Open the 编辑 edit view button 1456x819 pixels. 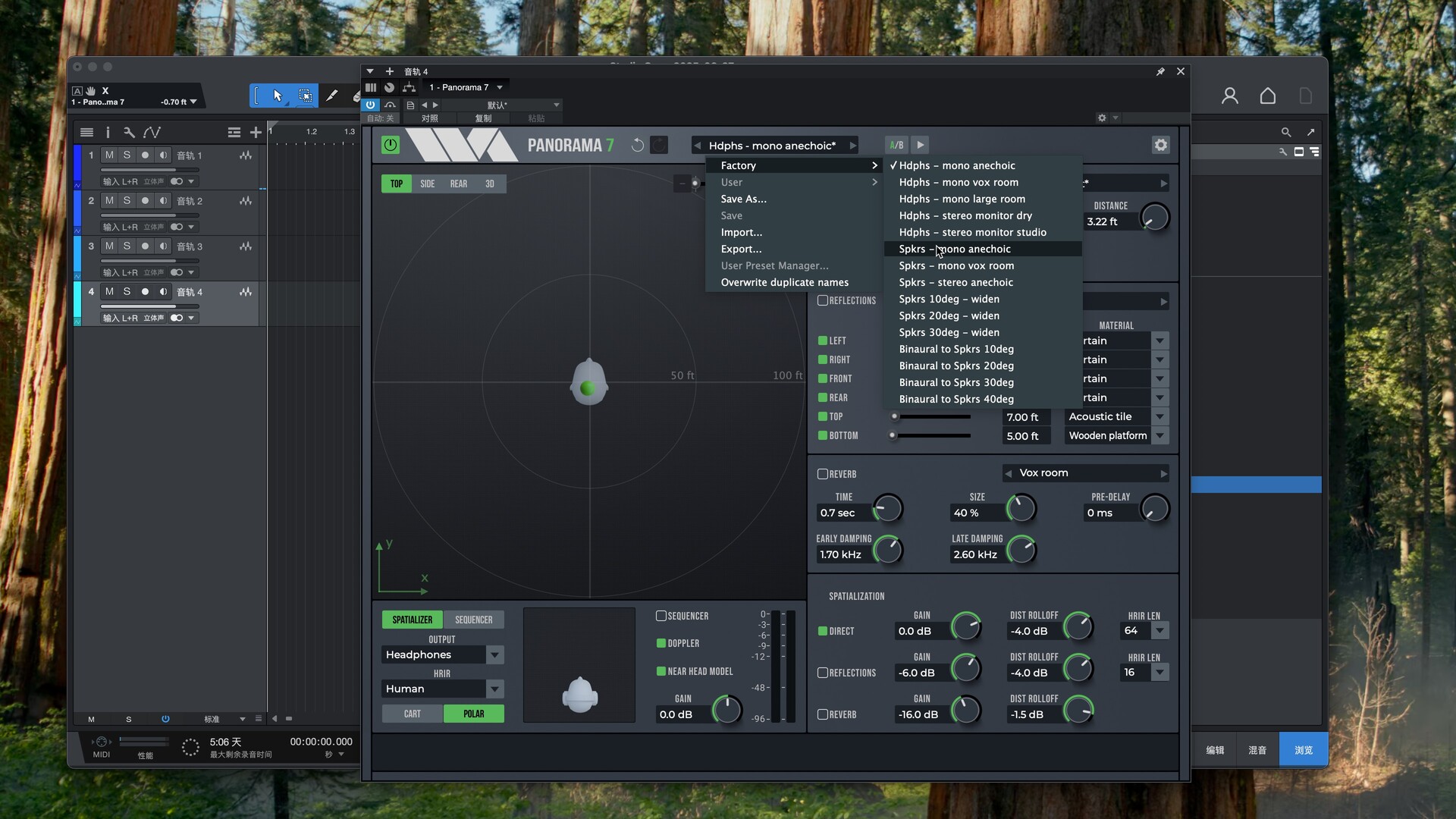[1215, 750]
